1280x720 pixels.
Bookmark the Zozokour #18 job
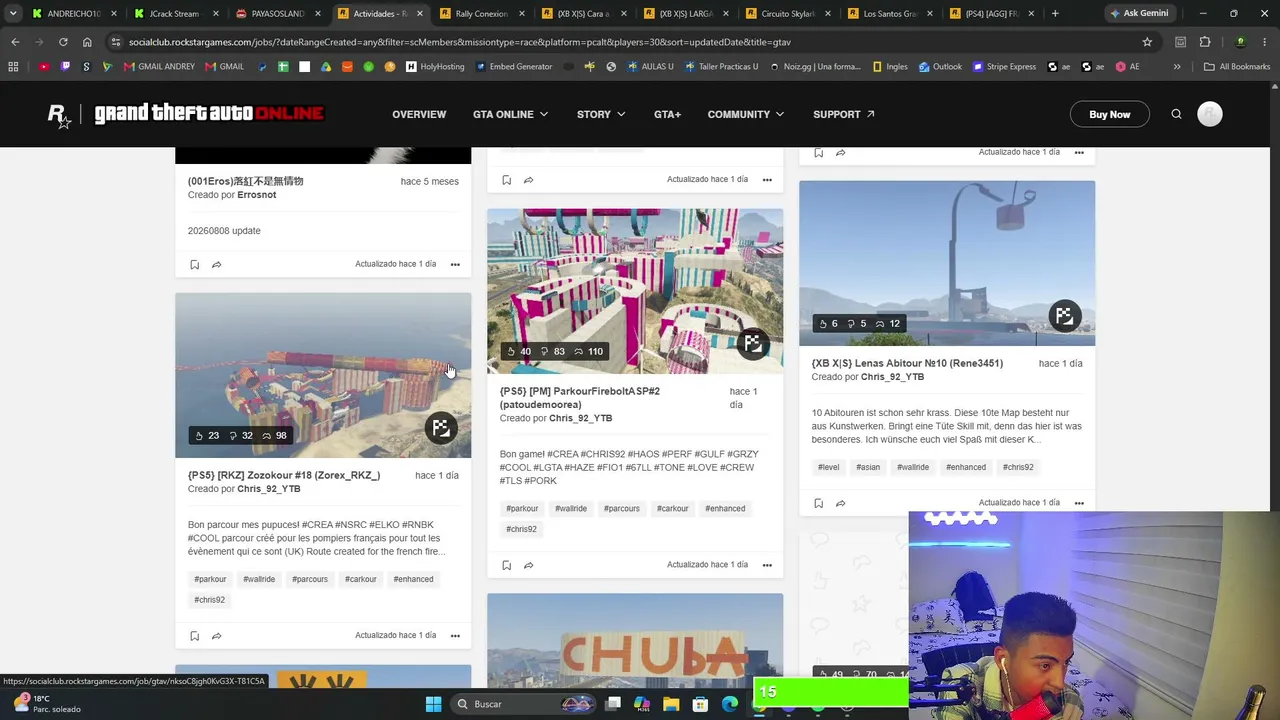[x=194, y=636]
